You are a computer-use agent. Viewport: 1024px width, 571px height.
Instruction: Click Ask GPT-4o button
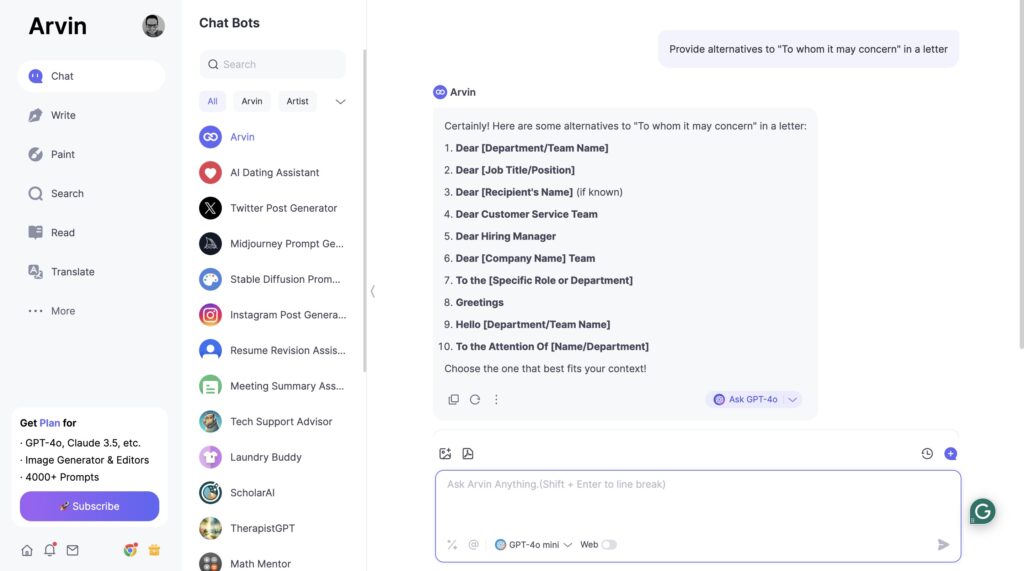coord(746,400)
